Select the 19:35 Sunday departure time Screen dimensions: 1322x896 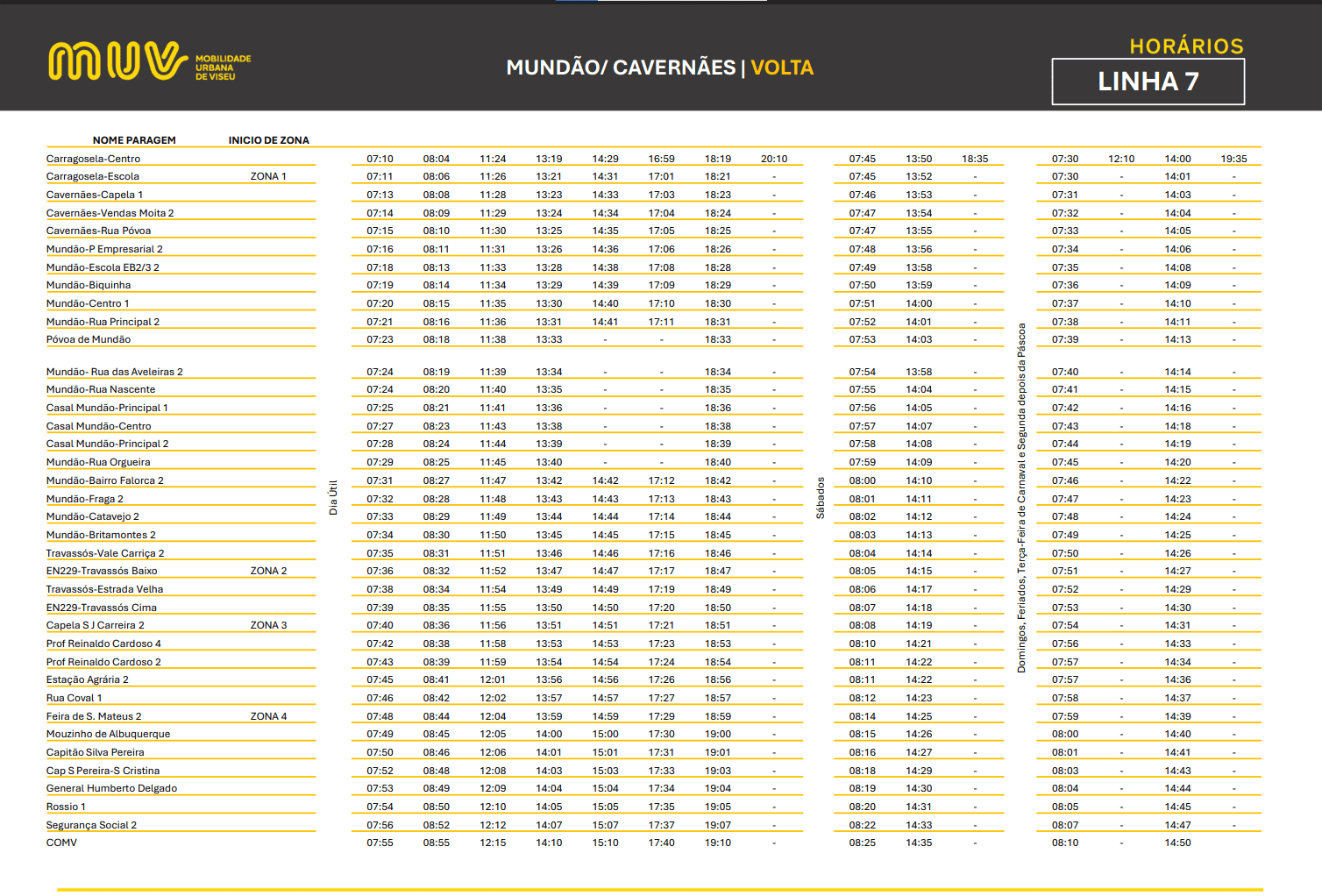pyautogui.click(x=1233, y=159)
